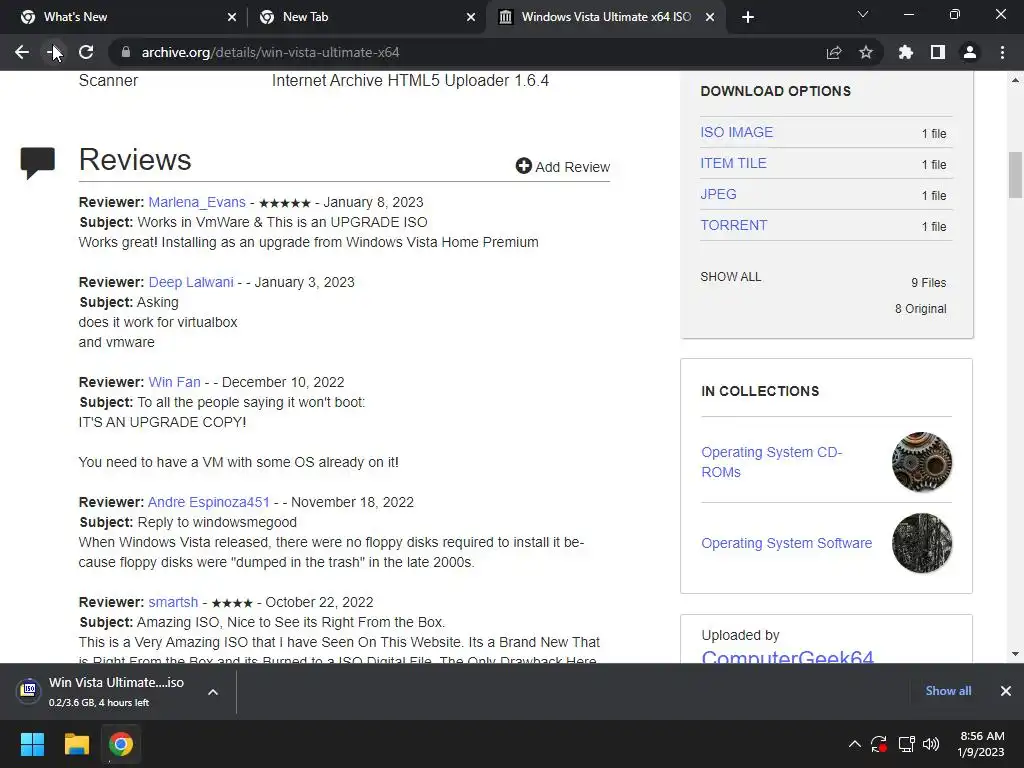Open the tab search dropdown
Image resolution: width=1024 pixels, height=768 pixels.
[863, 14]
